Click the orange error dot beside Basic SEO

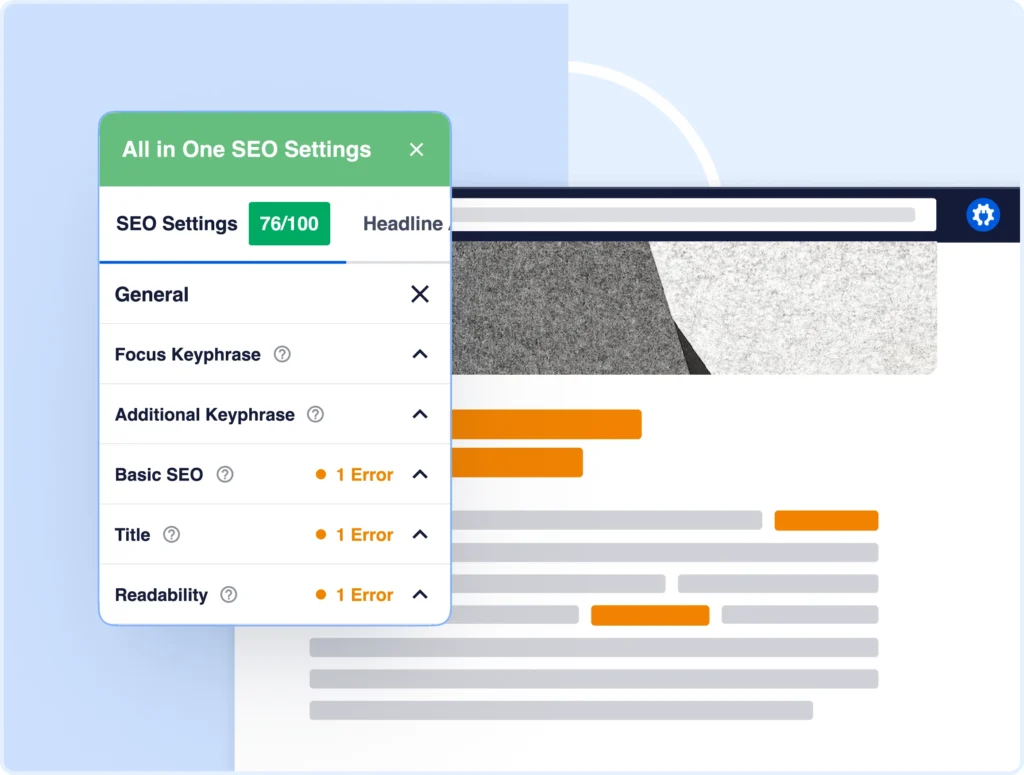coord(322,474)
